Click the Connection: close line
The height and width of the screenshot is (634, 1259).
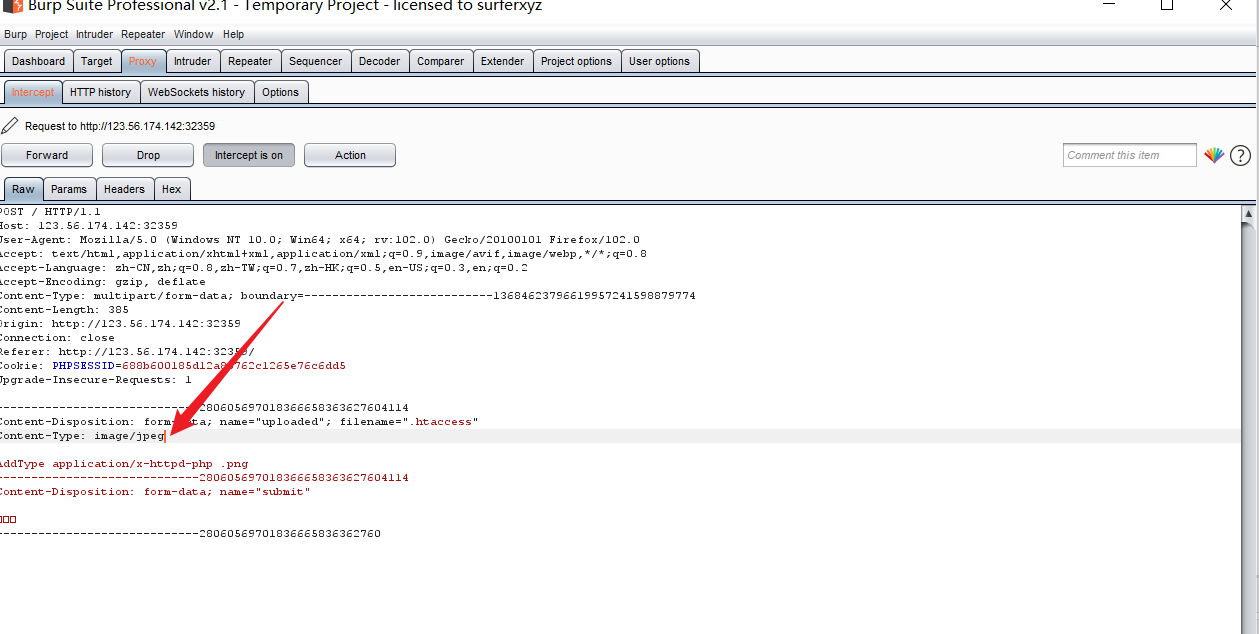57,338
